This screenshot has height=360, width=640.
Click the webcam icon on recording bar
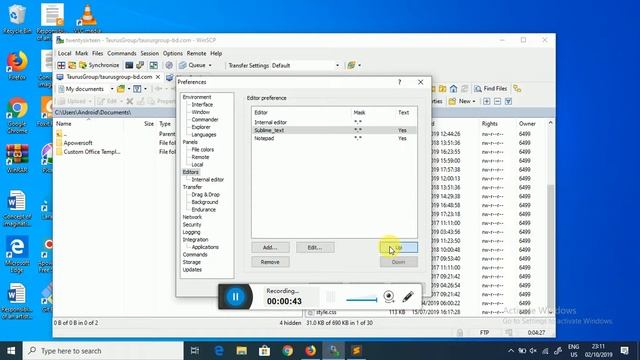click(389, 296)
